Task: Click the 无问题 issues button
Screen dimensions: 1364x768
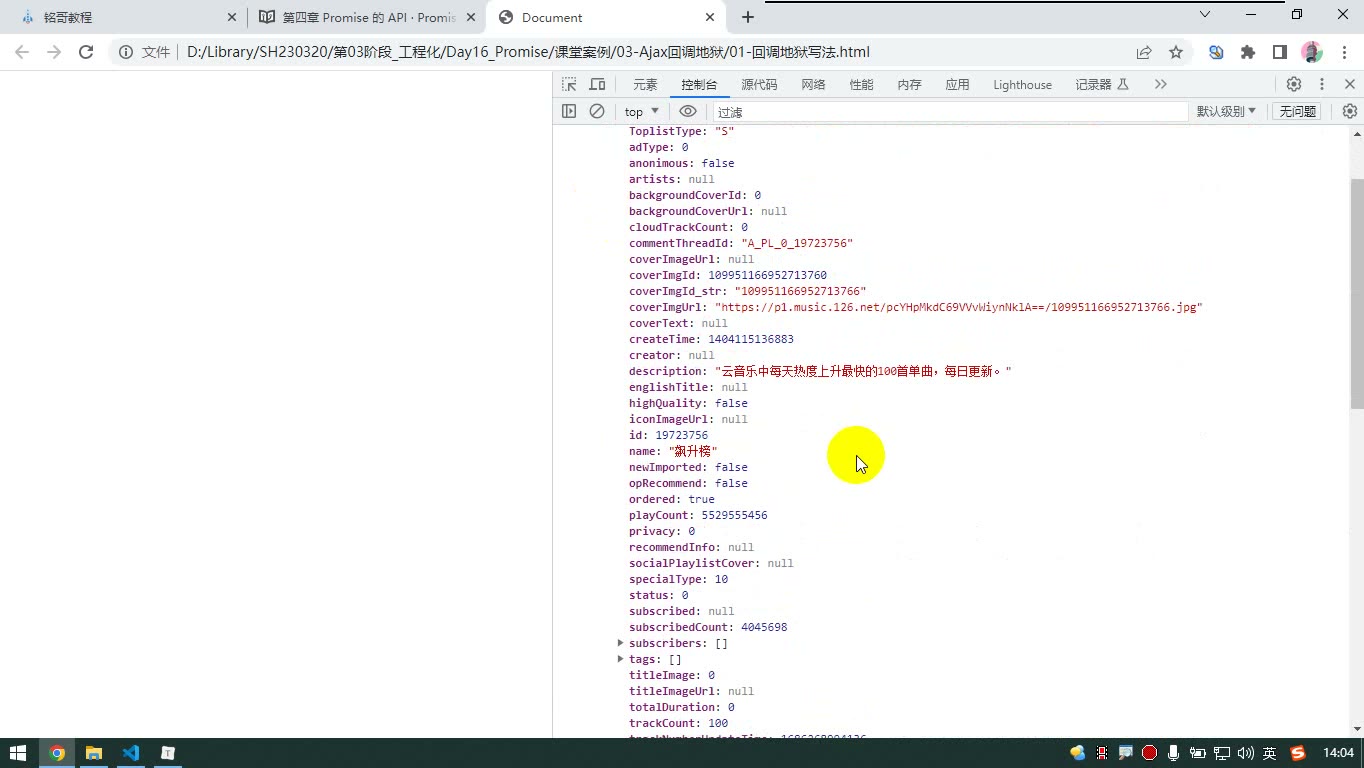Action: (x=1297, y=111)
